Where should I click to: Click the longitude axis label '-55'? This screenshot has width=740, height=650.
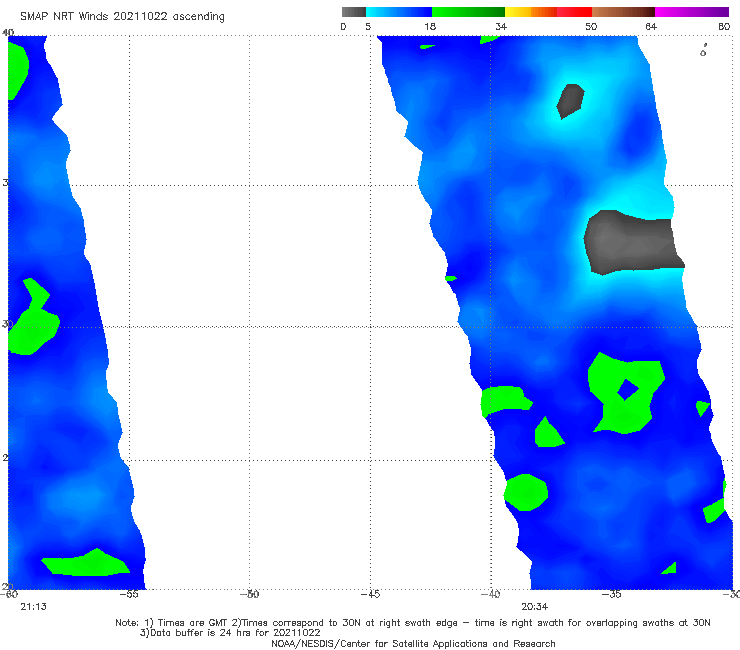[x=129, y=594]
